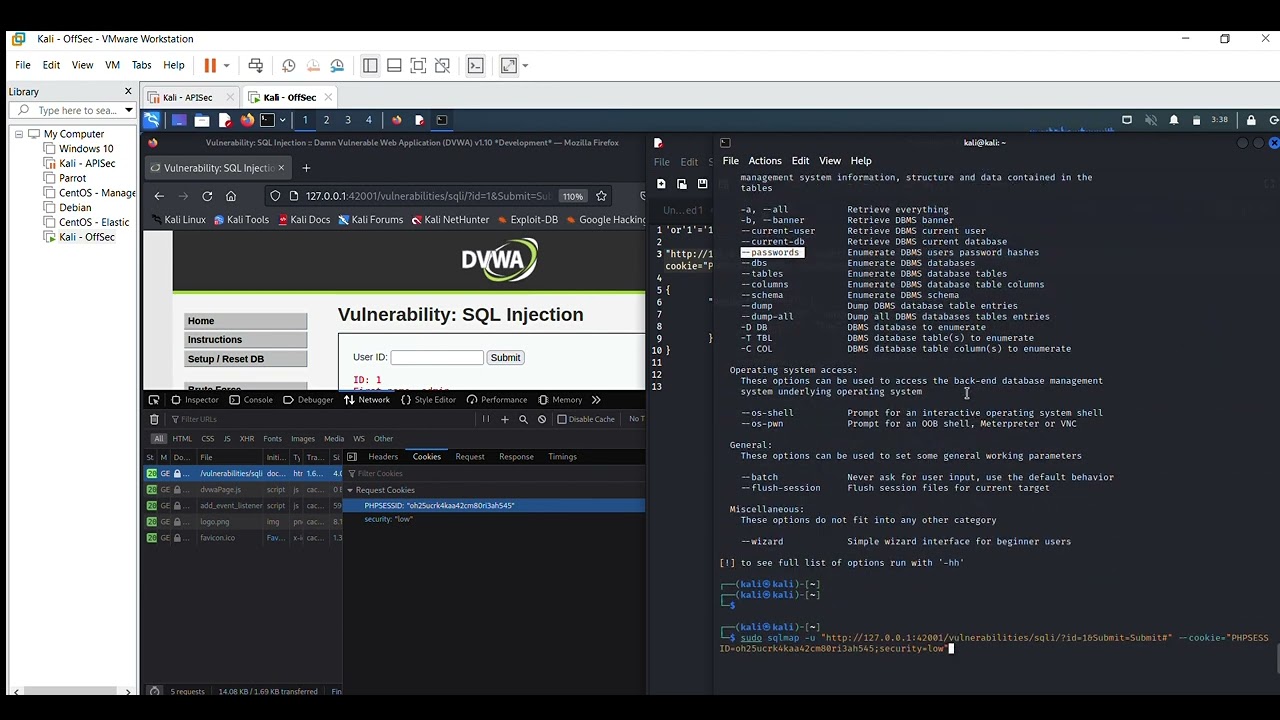Click the stretch guest display icon

(508, 65)
